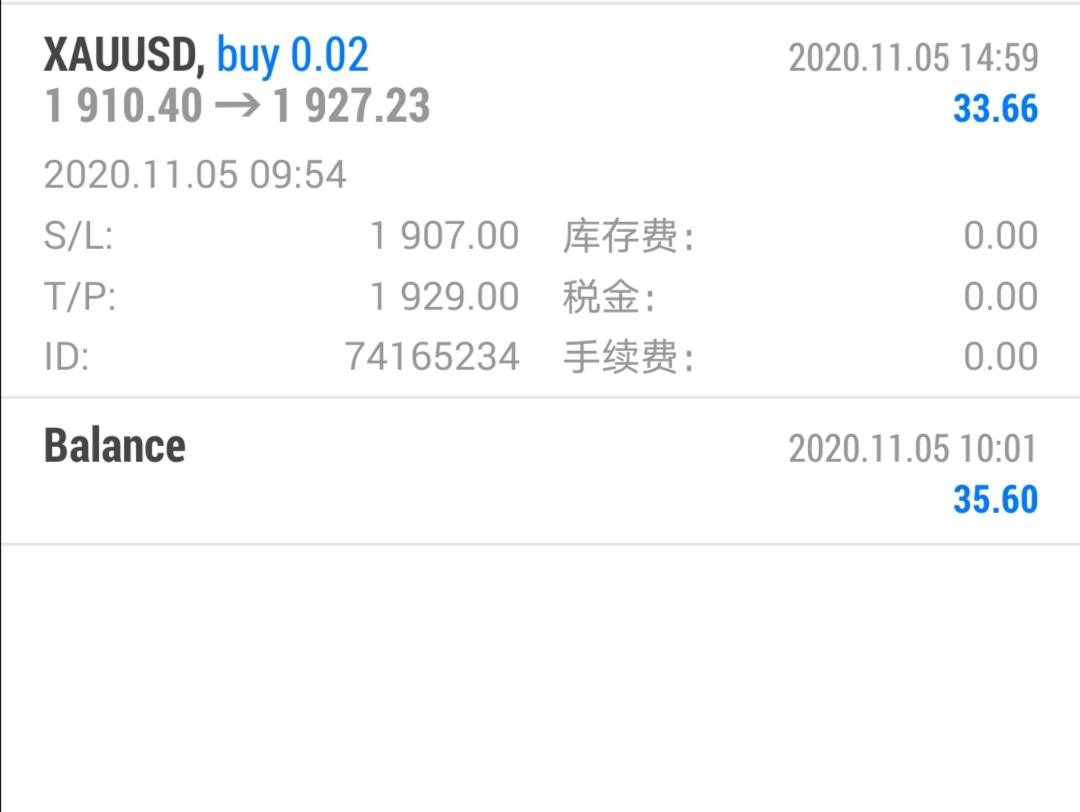Tap the 库存费 swap label

[x=628, y=237]
